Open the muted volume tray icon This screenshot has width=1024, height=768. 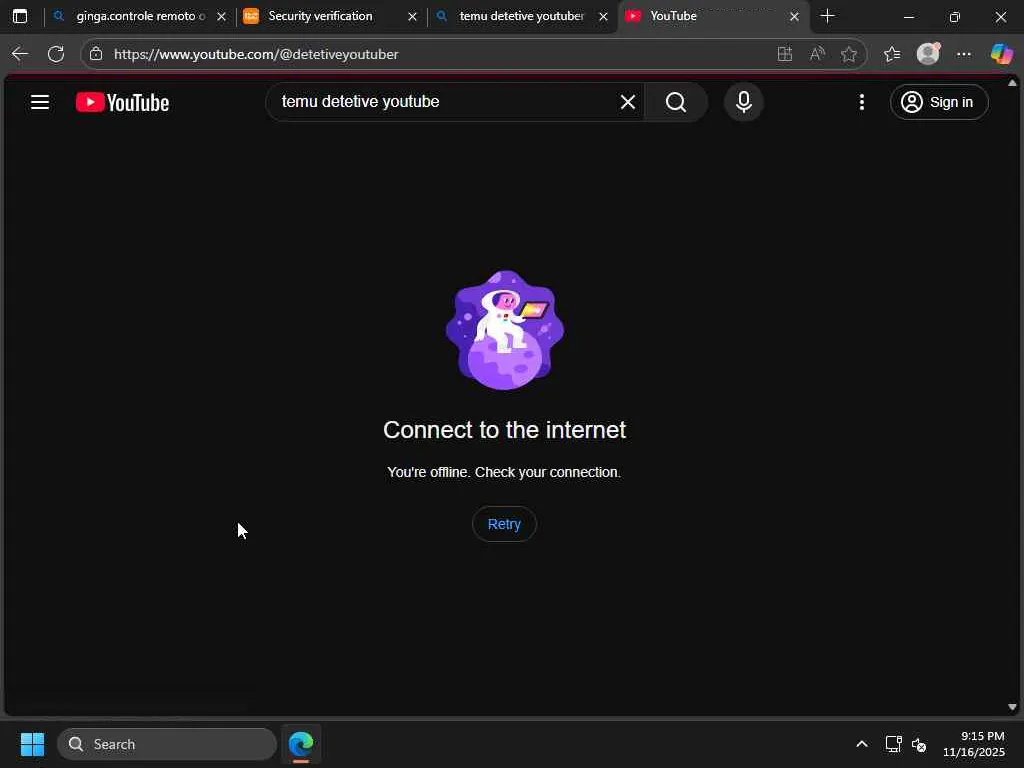919,744
